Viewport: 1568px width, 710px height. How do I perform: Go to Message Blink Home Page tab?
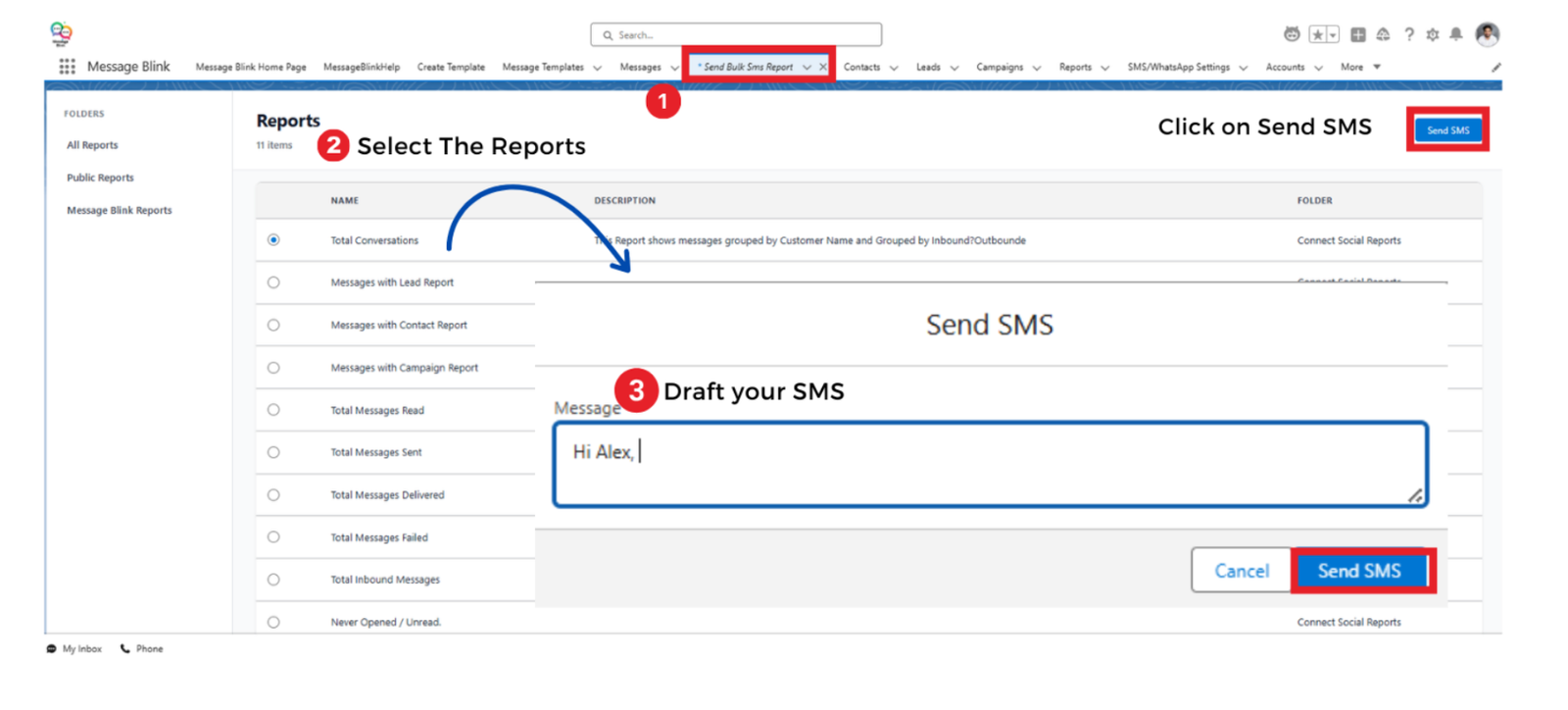point(251,68)
